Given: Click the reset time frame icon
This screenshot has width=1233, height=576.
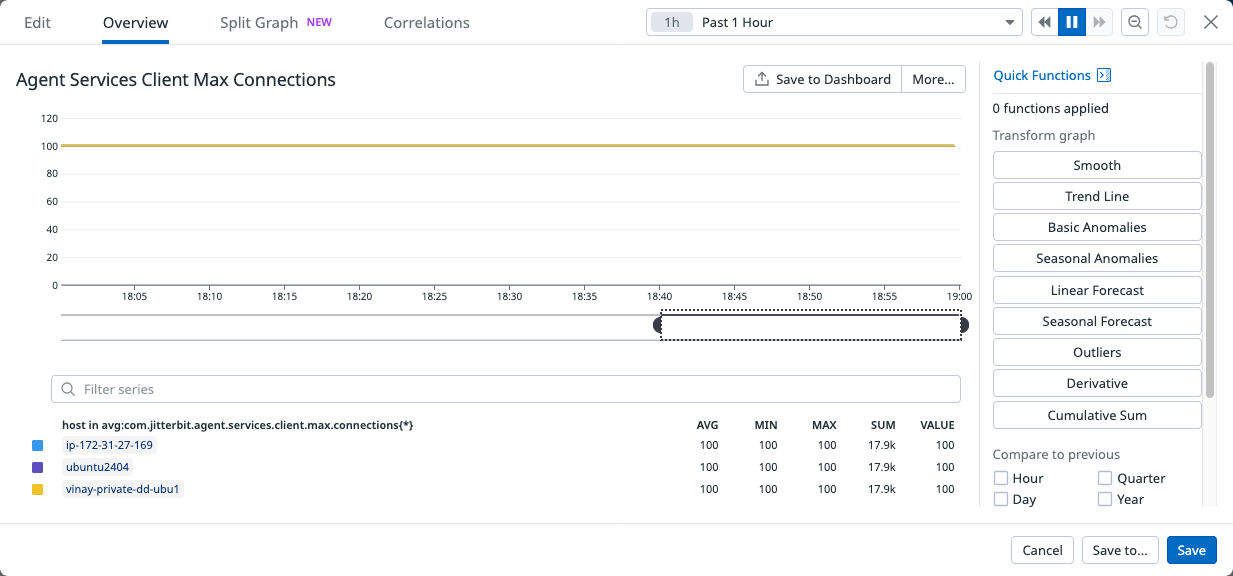Looking at the screenshot, I should pos(1170,21).
